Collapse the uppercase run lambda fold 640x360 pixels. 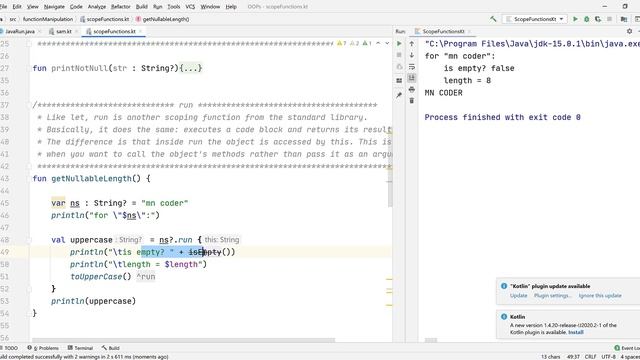coord(29,240)
